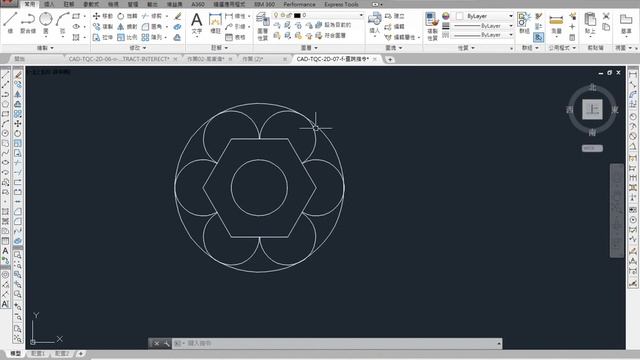Screen dimensions: 640x360
Task: Expand the Layers (圖層) panel
Action: (x=309, y=48)
